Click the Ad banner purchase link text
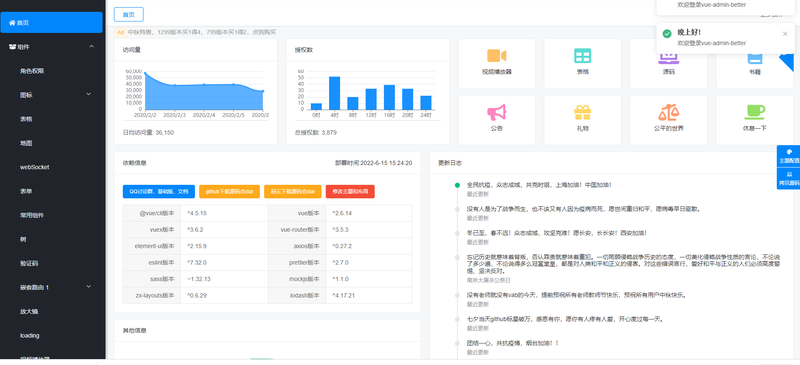The width and height of the screenshot is (800, 365). (x=202, y=32)
